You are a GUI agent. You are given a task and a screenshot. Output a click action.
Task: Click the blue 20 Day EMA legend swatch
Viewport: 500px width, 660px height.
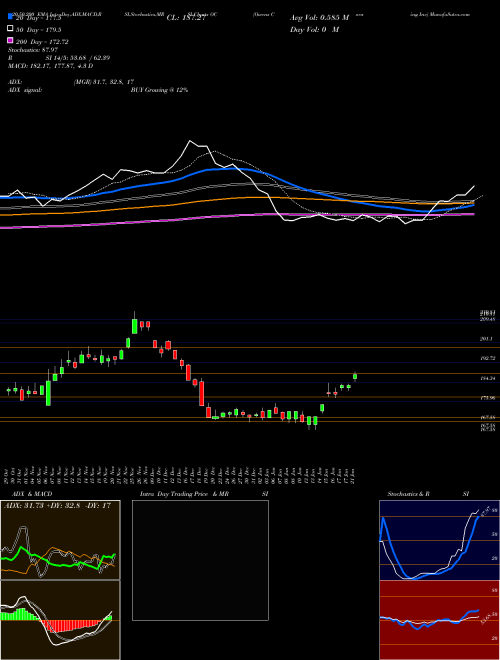tap(10, 16)
